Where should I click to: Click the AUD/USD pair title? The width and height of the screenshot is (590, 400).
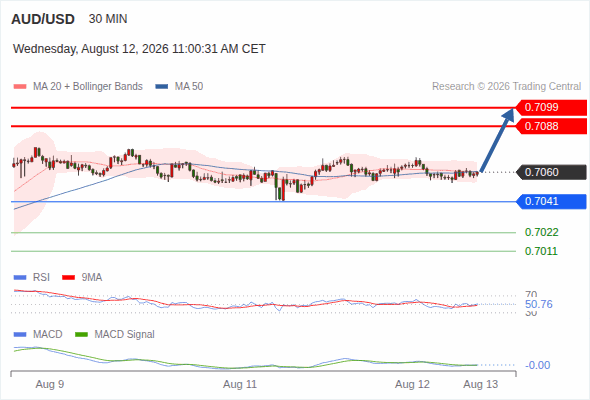43,19
